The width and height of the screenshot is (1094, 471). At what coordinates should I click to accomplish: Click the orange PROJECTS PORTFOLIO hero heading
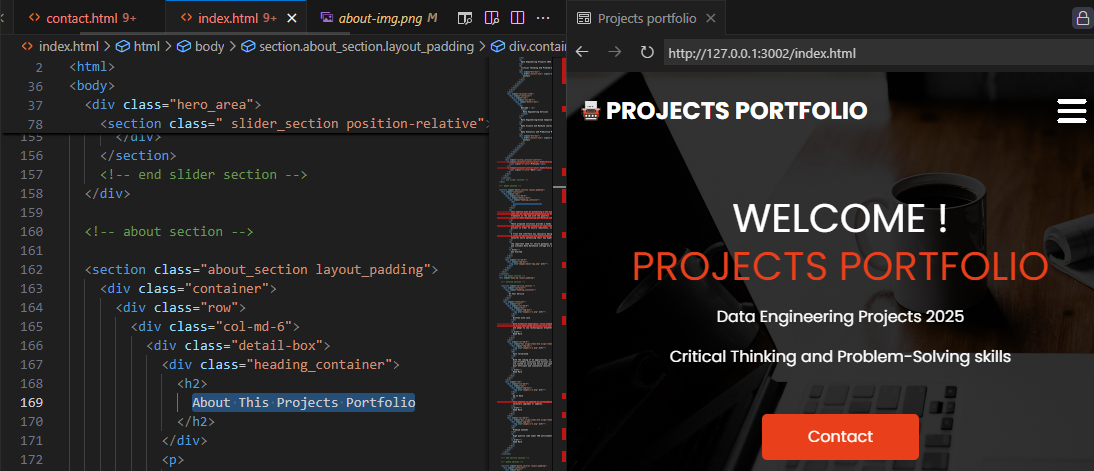840,266
